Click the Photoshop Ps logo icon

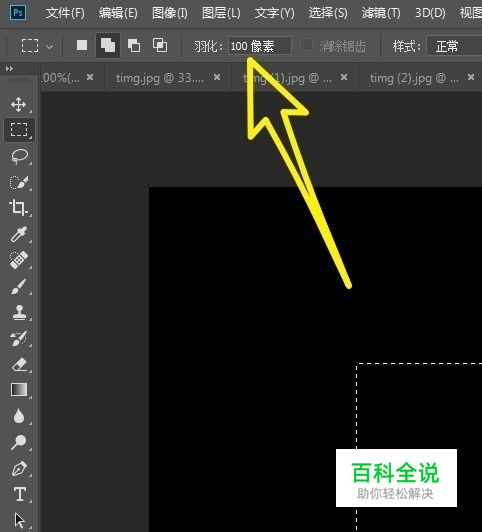pyautogui.click(x=18, y=13)
